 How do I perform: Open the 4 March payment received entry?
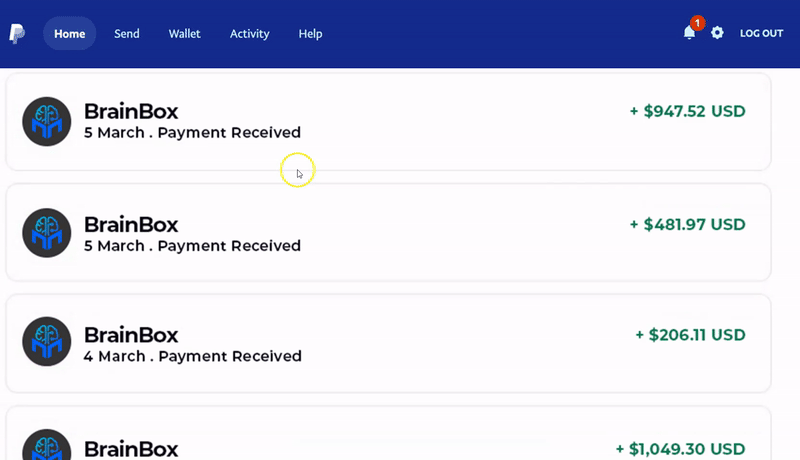pos(192,356)
